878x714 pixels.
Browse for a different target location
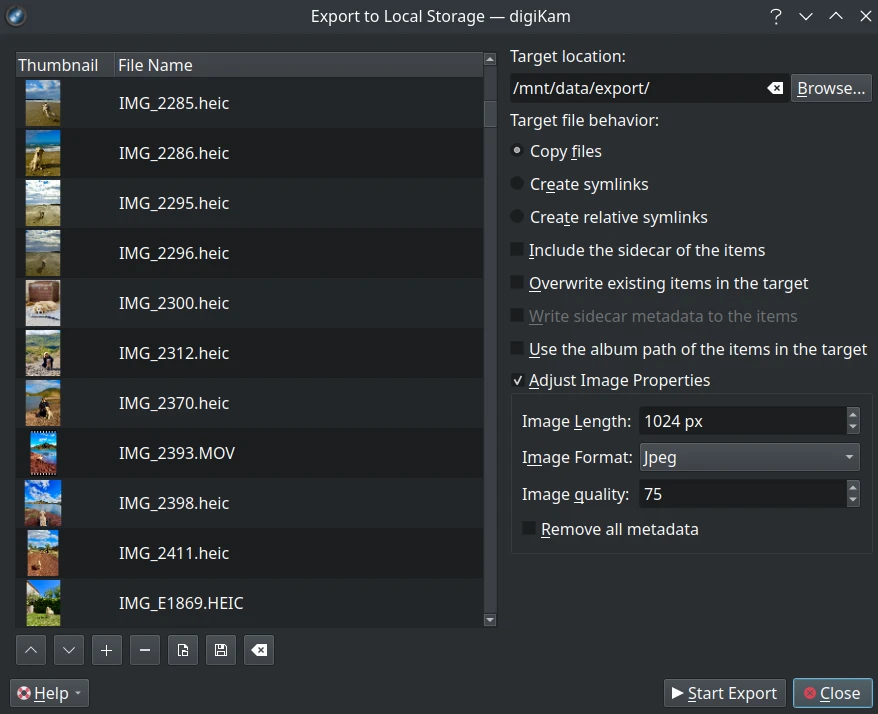point(830,88)
